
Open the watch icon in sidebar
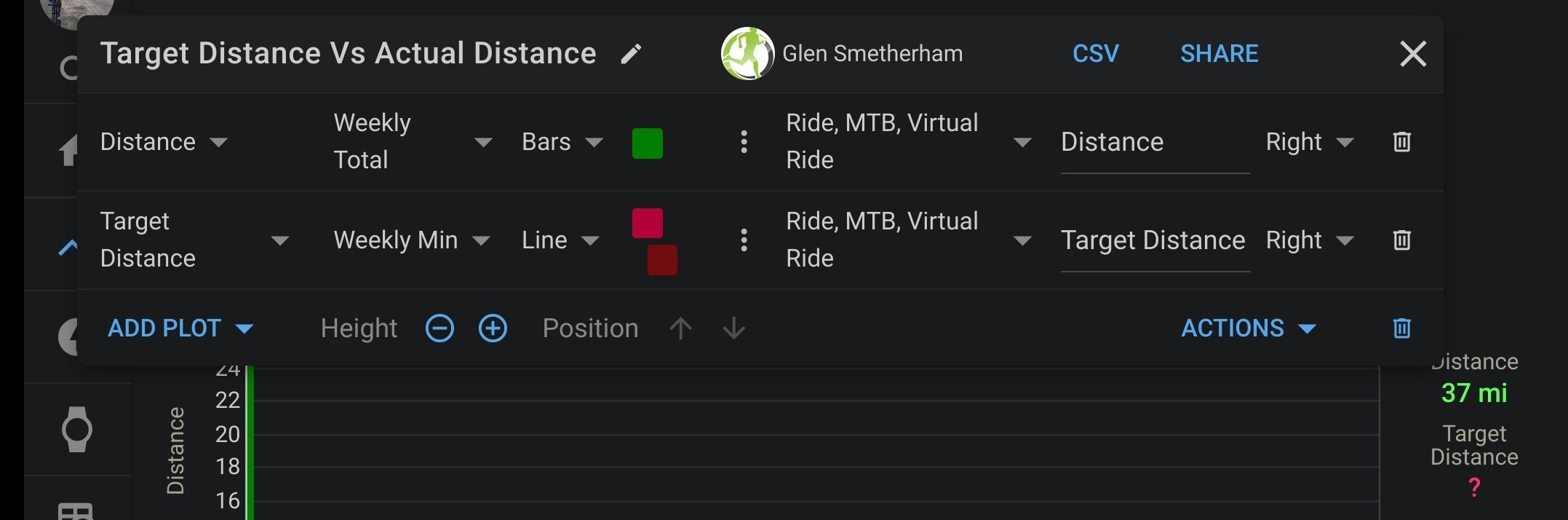tap(76, 430)
